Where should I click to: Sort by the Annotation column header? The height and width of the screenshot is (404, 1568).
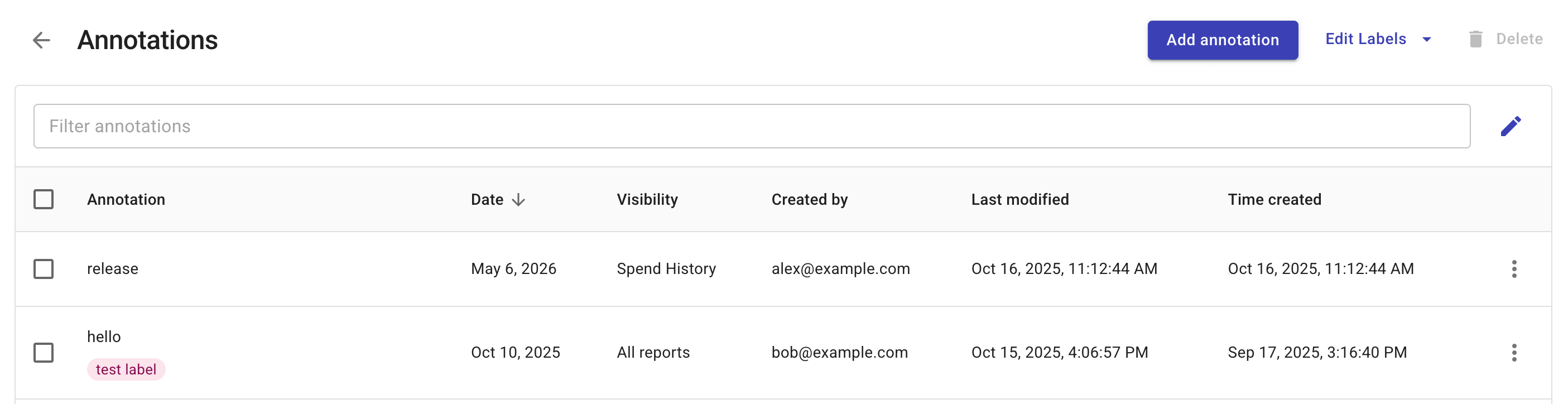tap(126, 200)
